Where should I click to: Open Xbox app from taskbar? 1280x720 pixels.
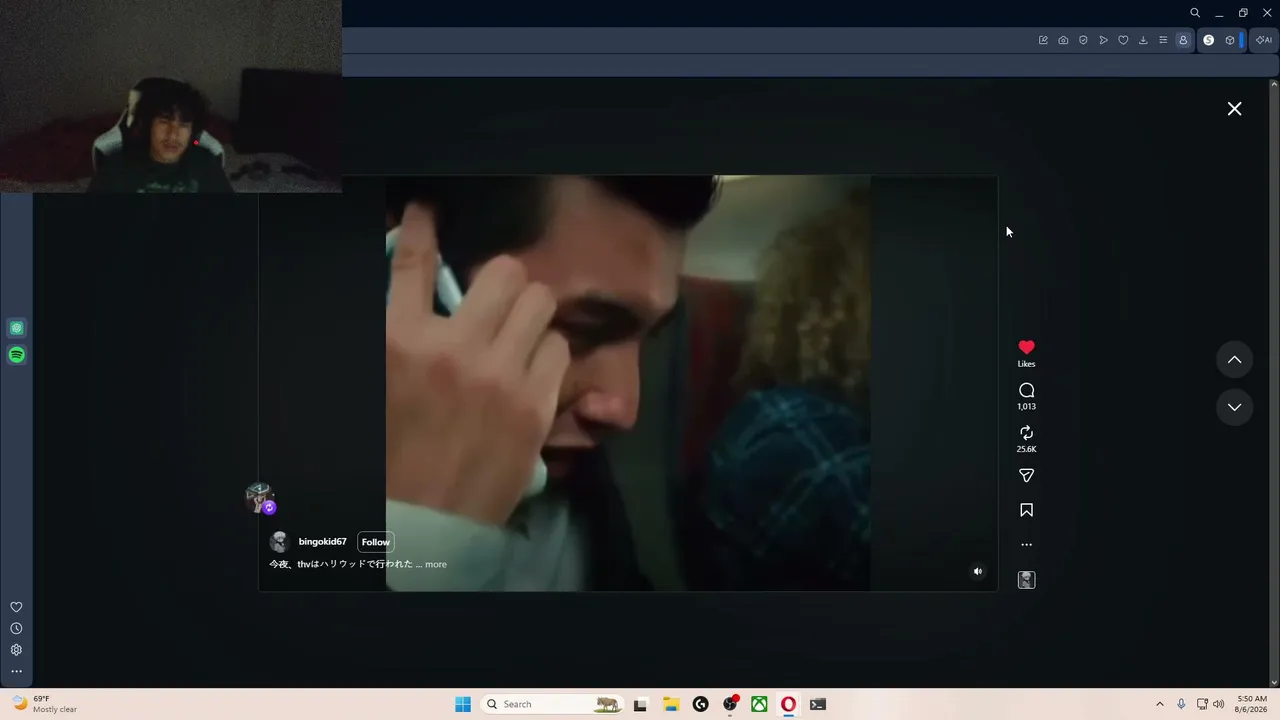click(760, 704)
